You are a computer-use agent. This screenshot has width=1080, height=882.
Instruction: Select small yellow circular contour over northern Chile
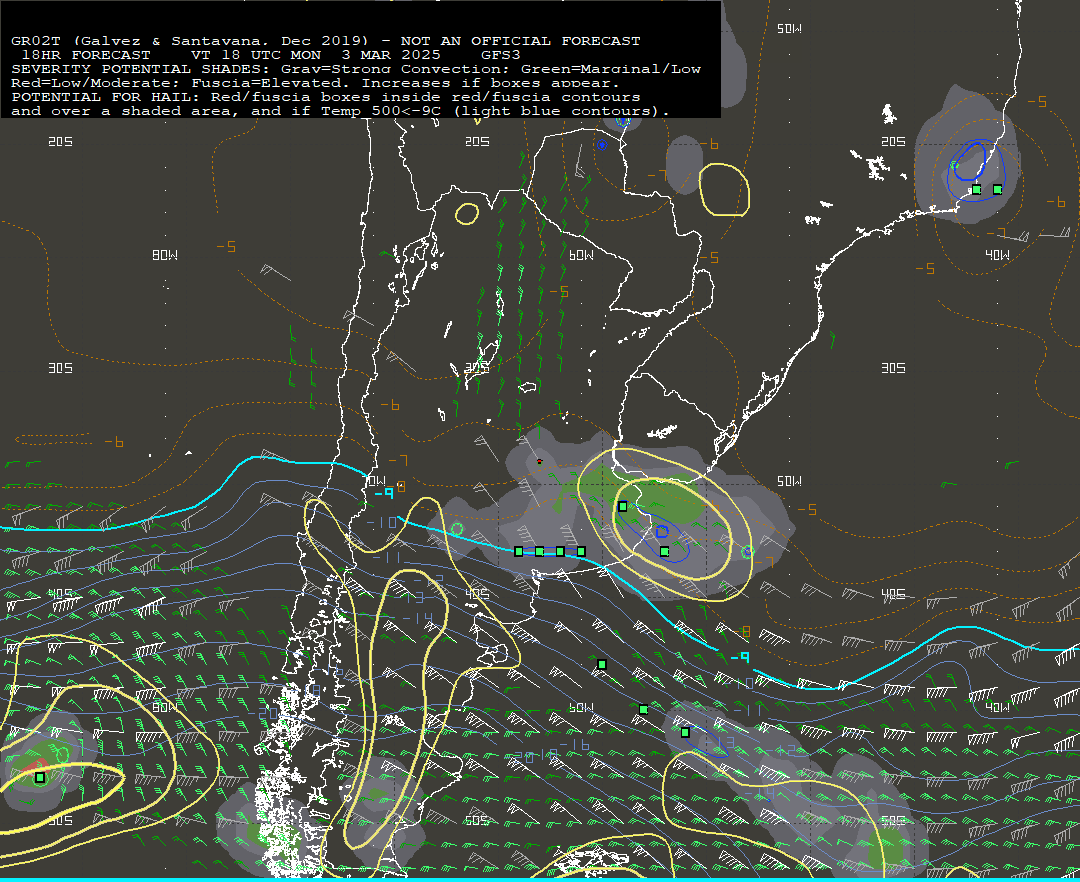click(x=467, y=213)
